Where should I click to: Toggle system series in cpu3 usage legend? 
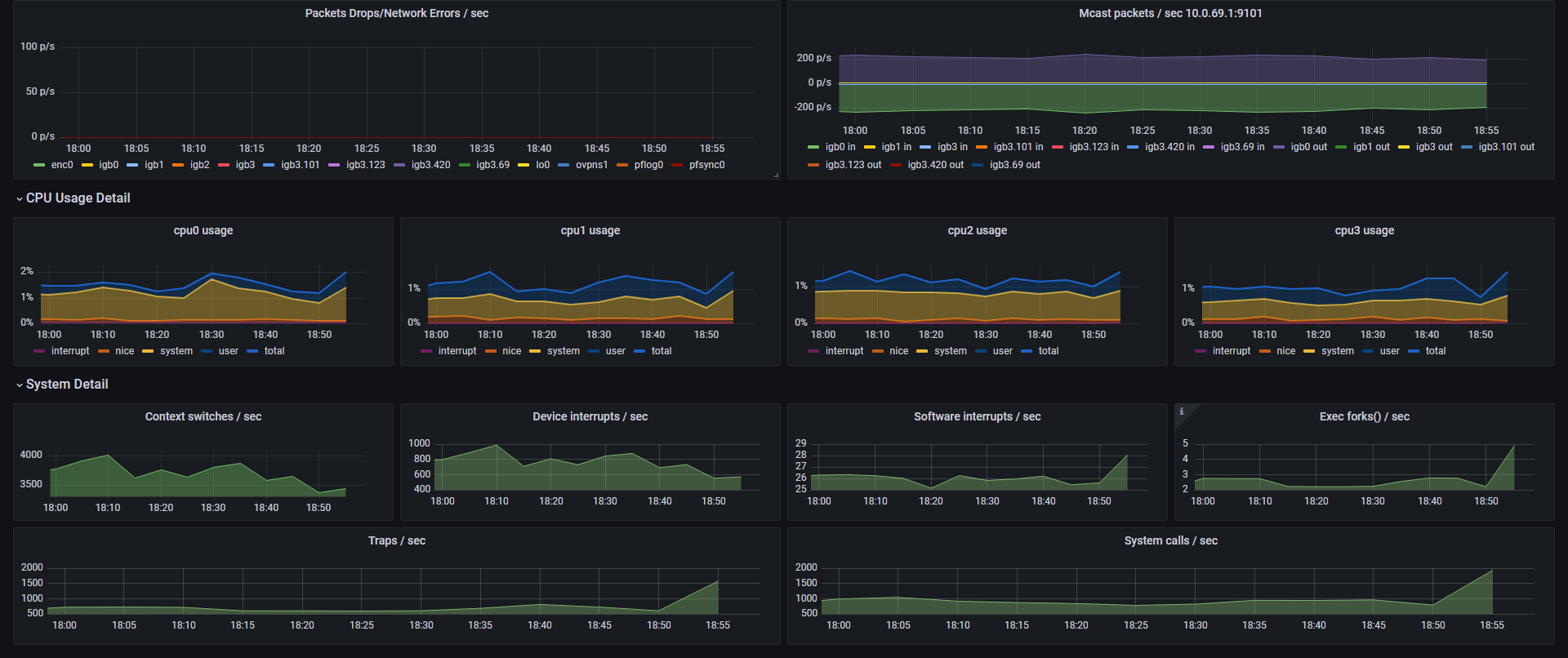click(1338, 351)
